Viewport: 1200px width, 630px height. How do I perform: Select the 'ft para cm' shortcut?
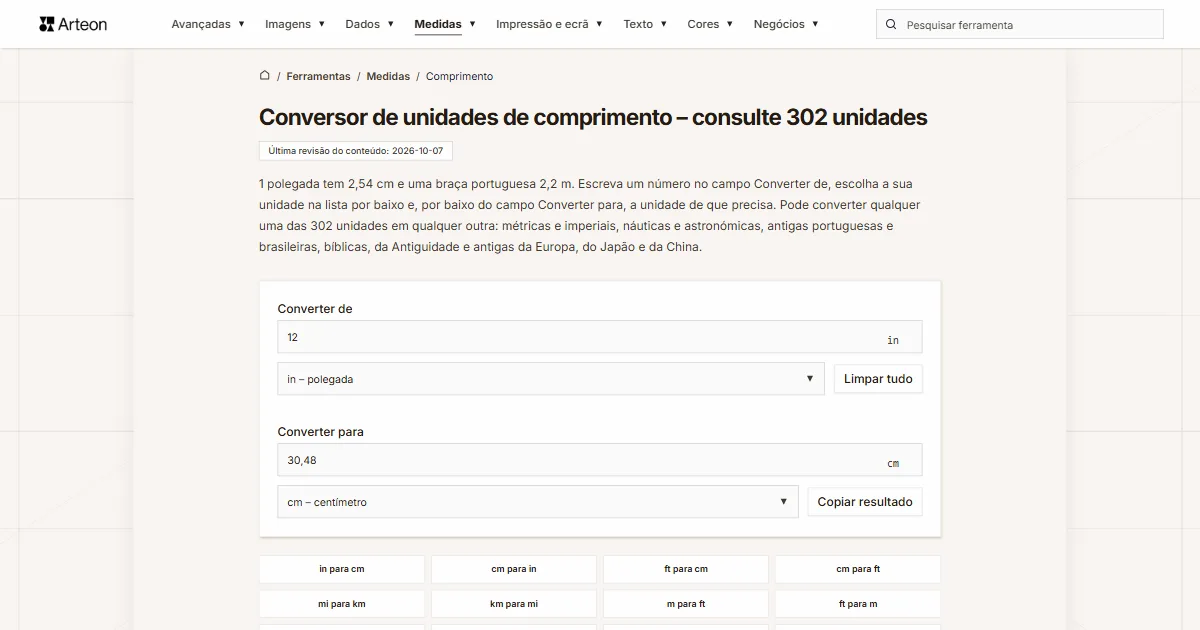(686, 569)
